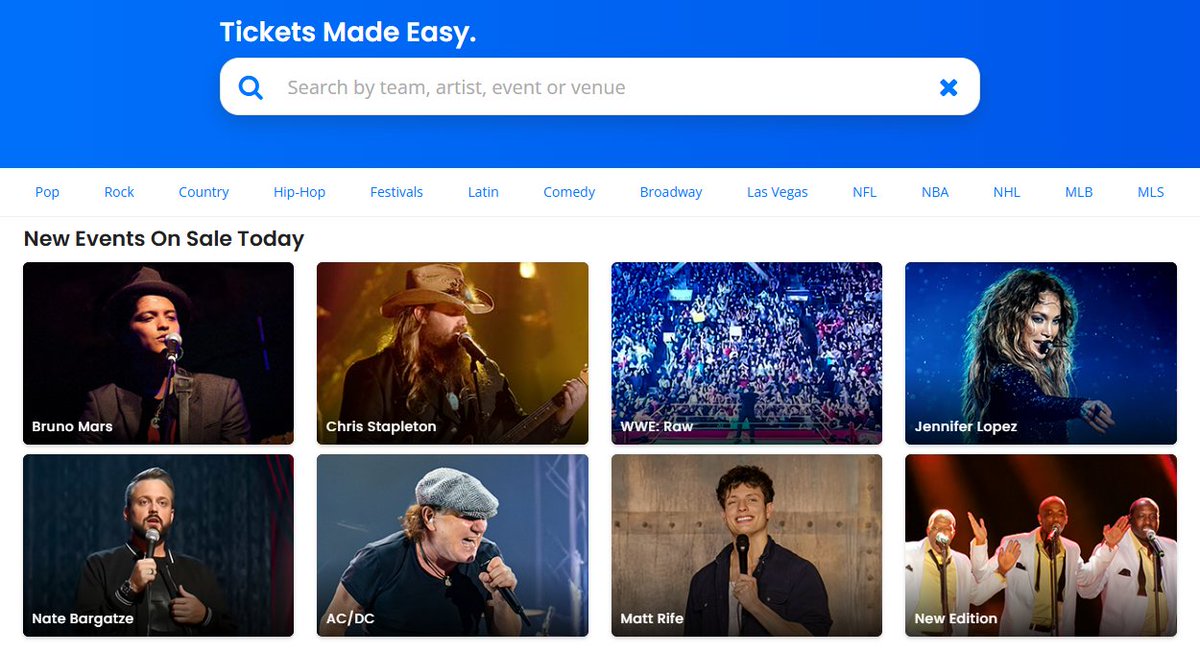This screenshot has height=653, width=1200.
Task: Clear the search with the X icon
Action: point(949,88)
